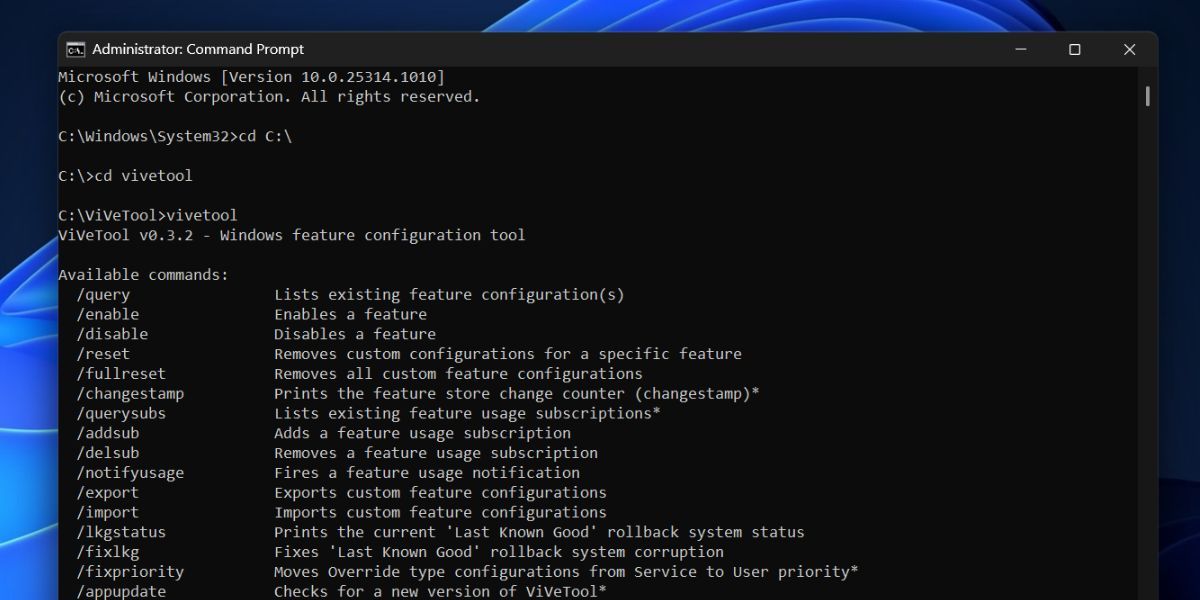
Task: Click the /changestamp command name
Action: pyautogui.click(x=130, y=394)
